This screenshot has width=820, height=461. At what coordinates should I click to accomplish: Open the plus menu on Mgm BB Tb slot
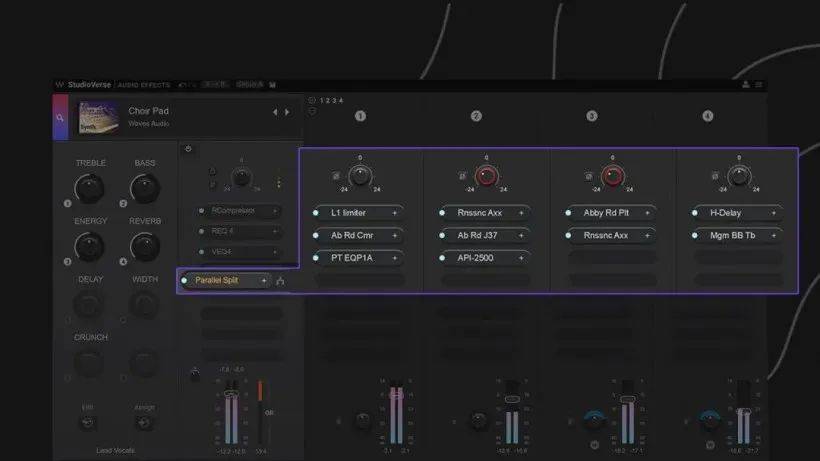click(x=774, y=236)
